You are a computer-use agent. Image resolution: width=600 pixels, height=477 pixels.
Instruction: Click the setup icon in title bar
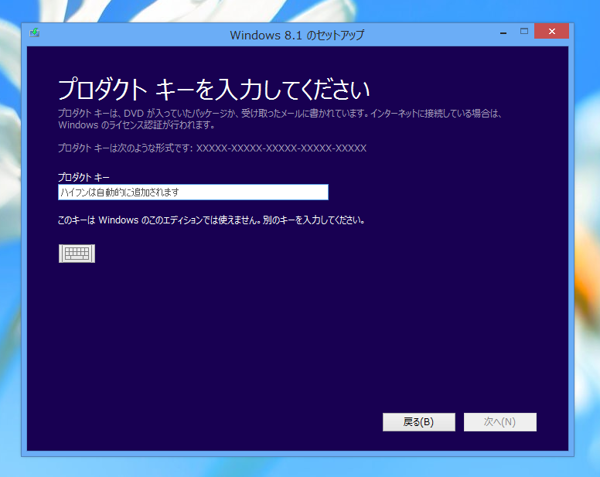[x=34, y=33]
